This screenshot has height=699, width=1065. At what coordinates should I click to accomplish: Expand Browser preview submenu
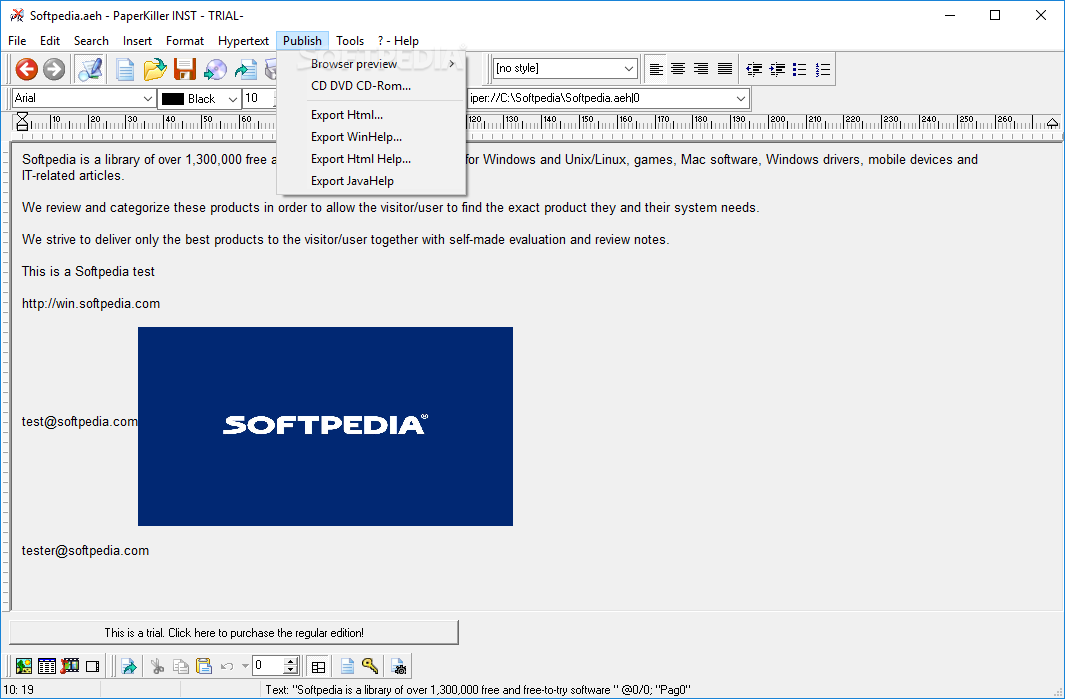click(372, 64)
